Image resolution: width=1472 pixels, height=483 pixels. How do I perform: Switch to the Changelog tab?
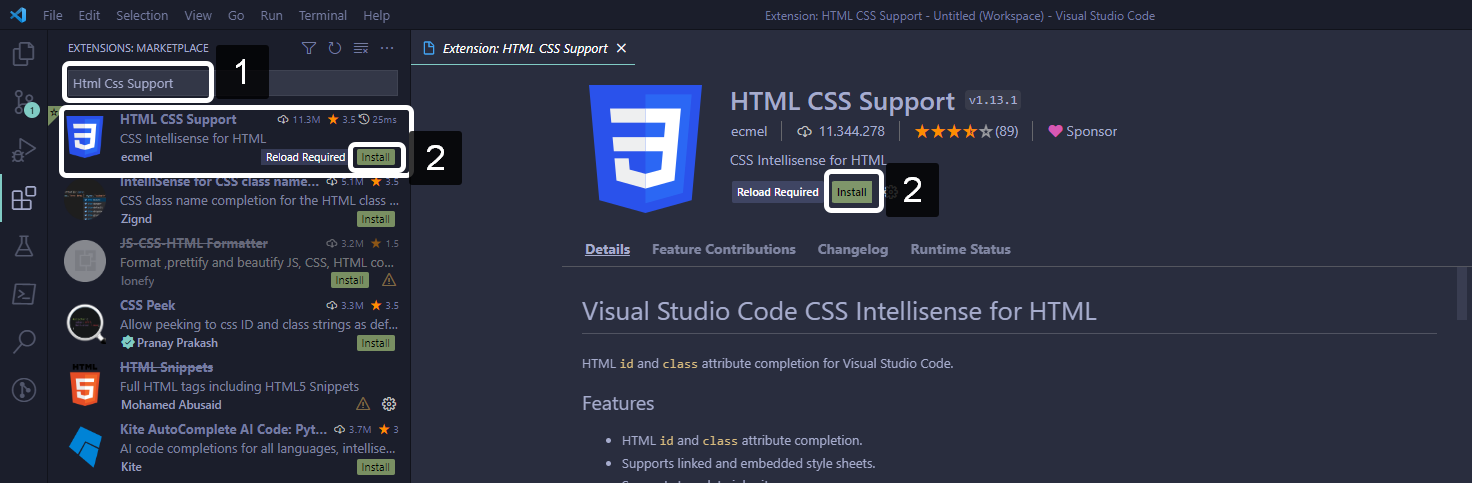tap(853, 249)
